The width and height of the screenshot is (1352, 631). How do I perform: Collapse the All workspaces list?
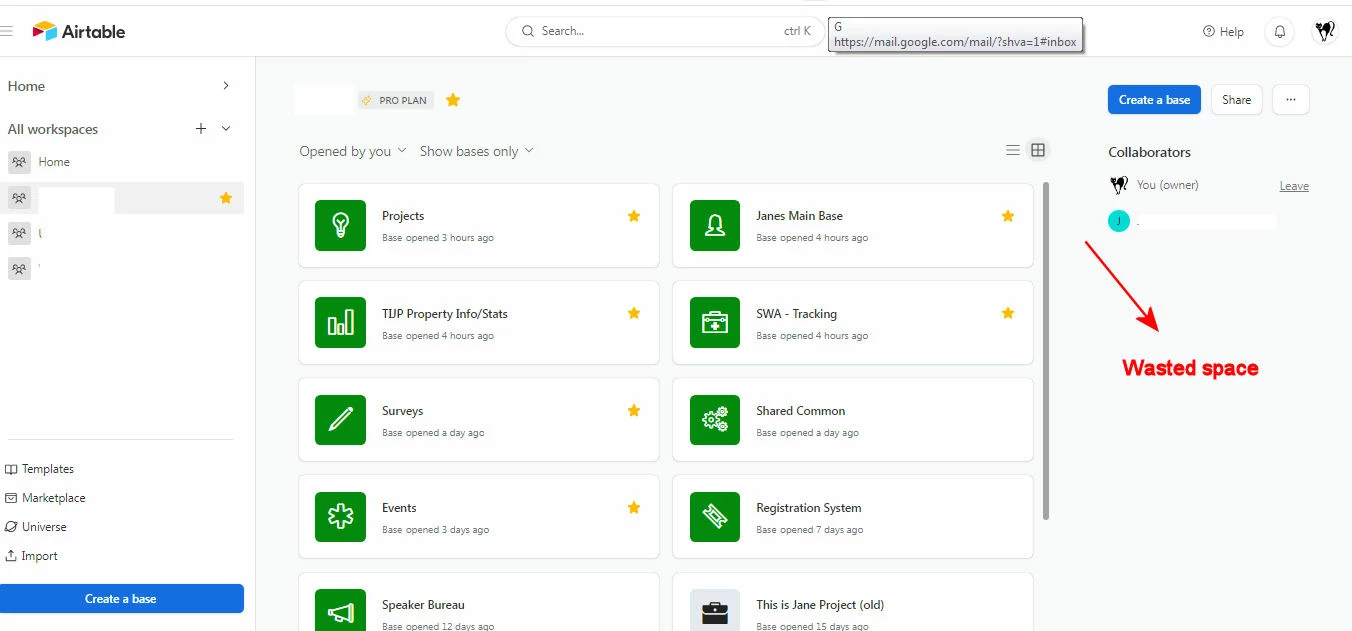pos(226,129)
